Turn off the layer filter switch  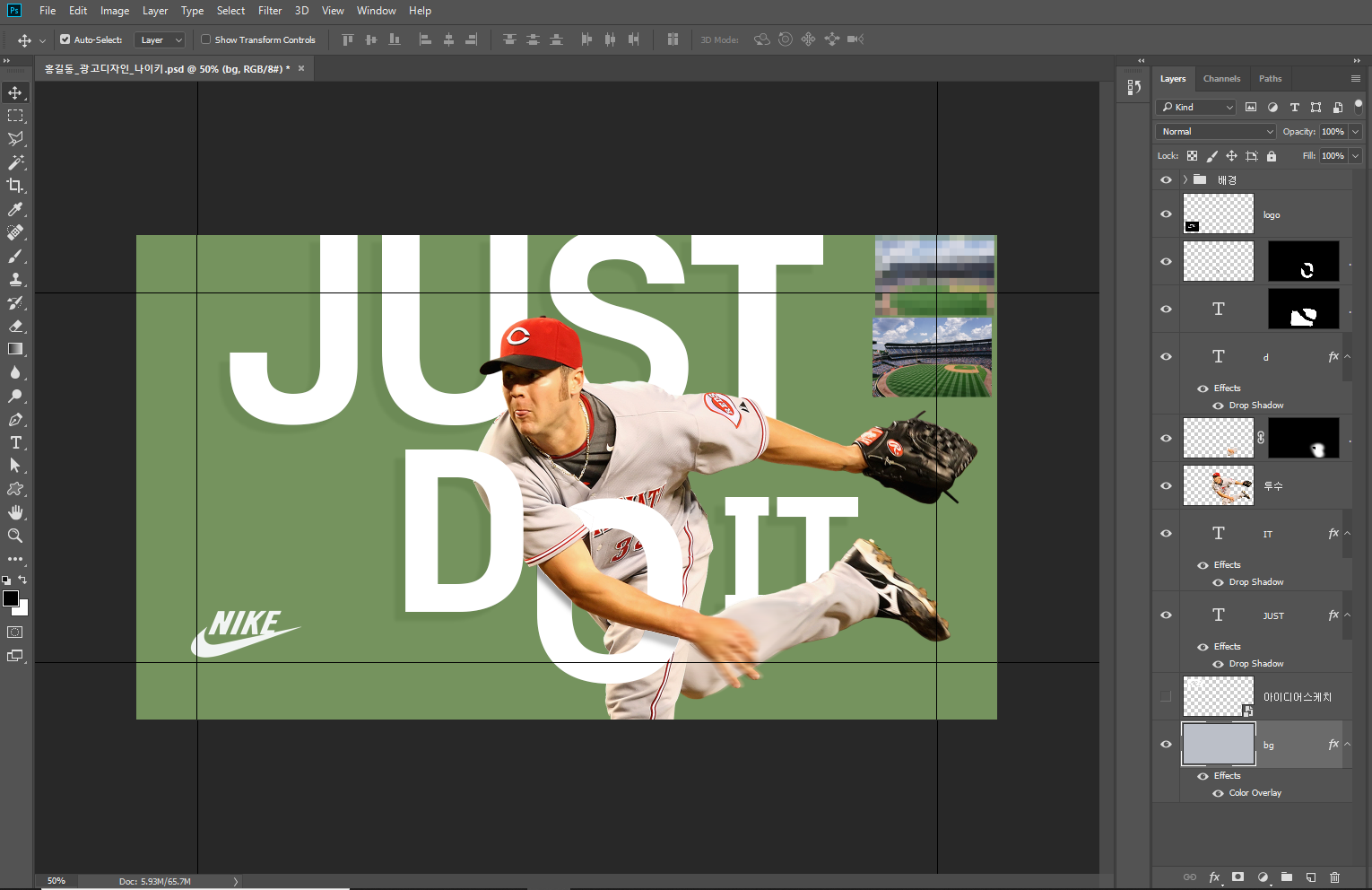pyautogui.click(x=1359, y=105)
